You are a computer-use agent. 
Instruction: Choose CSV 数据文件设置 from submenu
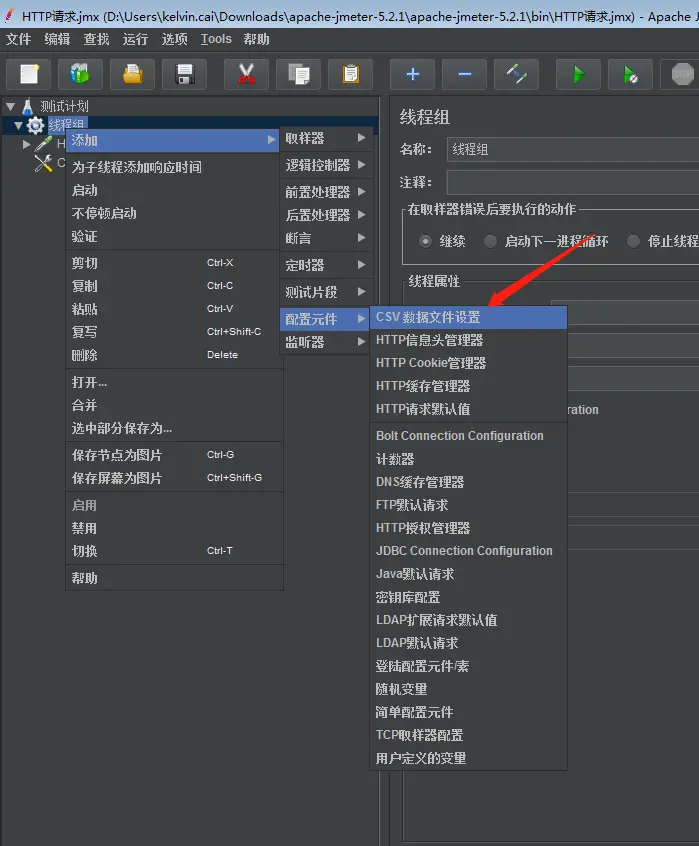(x=468, y=317)
